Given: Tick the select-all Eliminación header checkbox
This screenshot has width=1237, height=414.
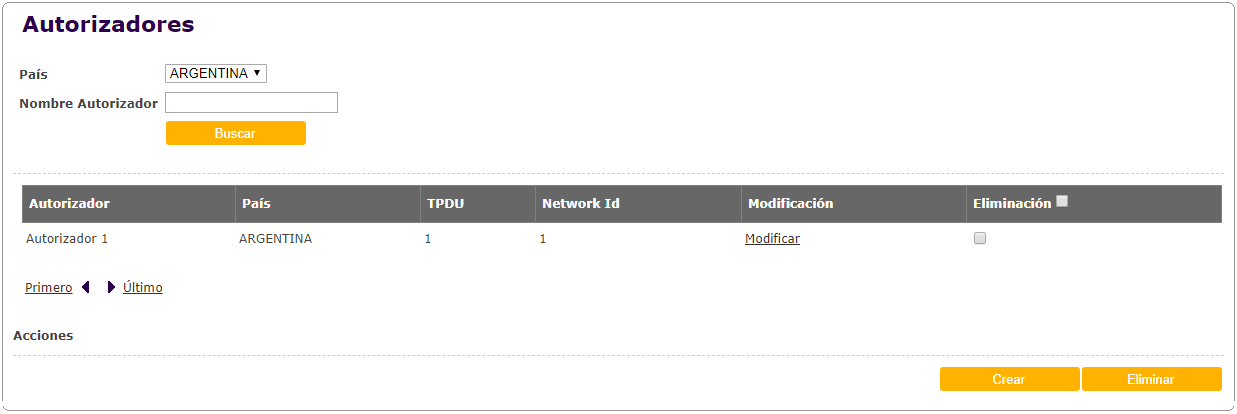Looking at the screenshot, I should [1062, 201].
